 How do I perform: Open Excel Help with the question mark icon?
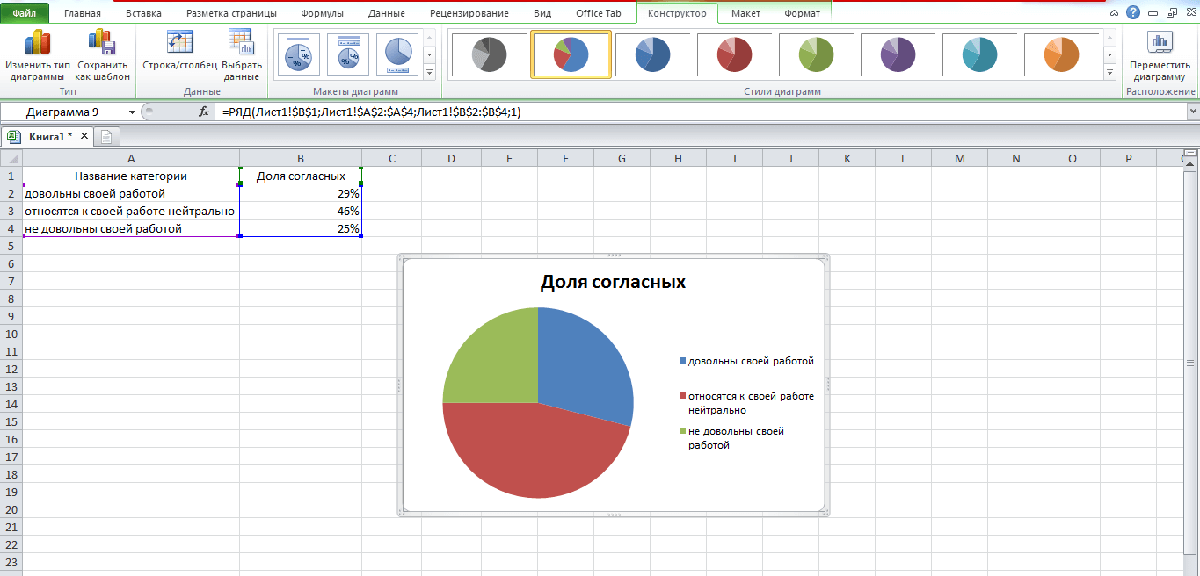point(1131,12)
